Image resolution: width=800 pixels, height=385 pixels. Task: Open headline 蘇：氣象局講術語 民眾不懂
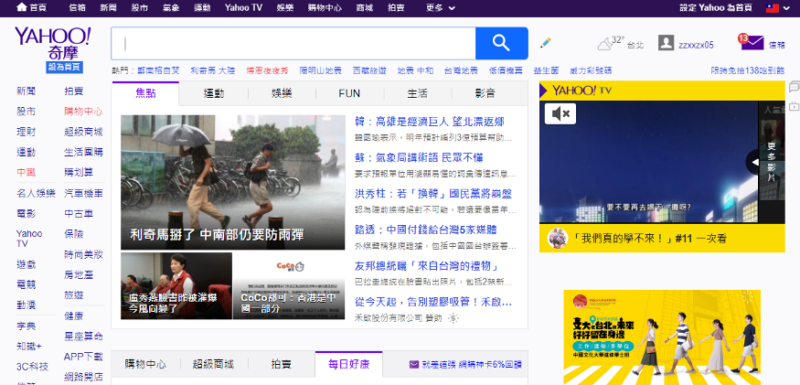click(419, 158)
